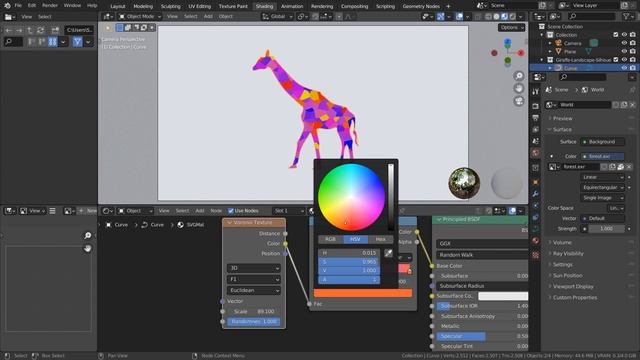
Task: Unlink forest.exr image with X icon
Action: [x=629, y=167]
